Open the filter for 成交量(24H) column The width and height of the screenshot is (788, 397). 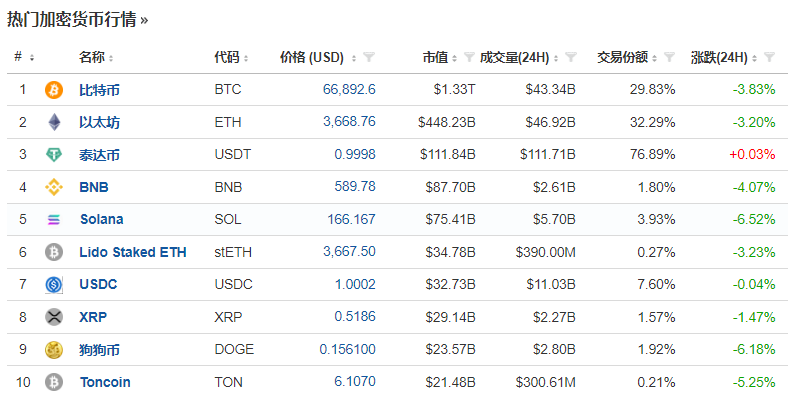(570, 57)
